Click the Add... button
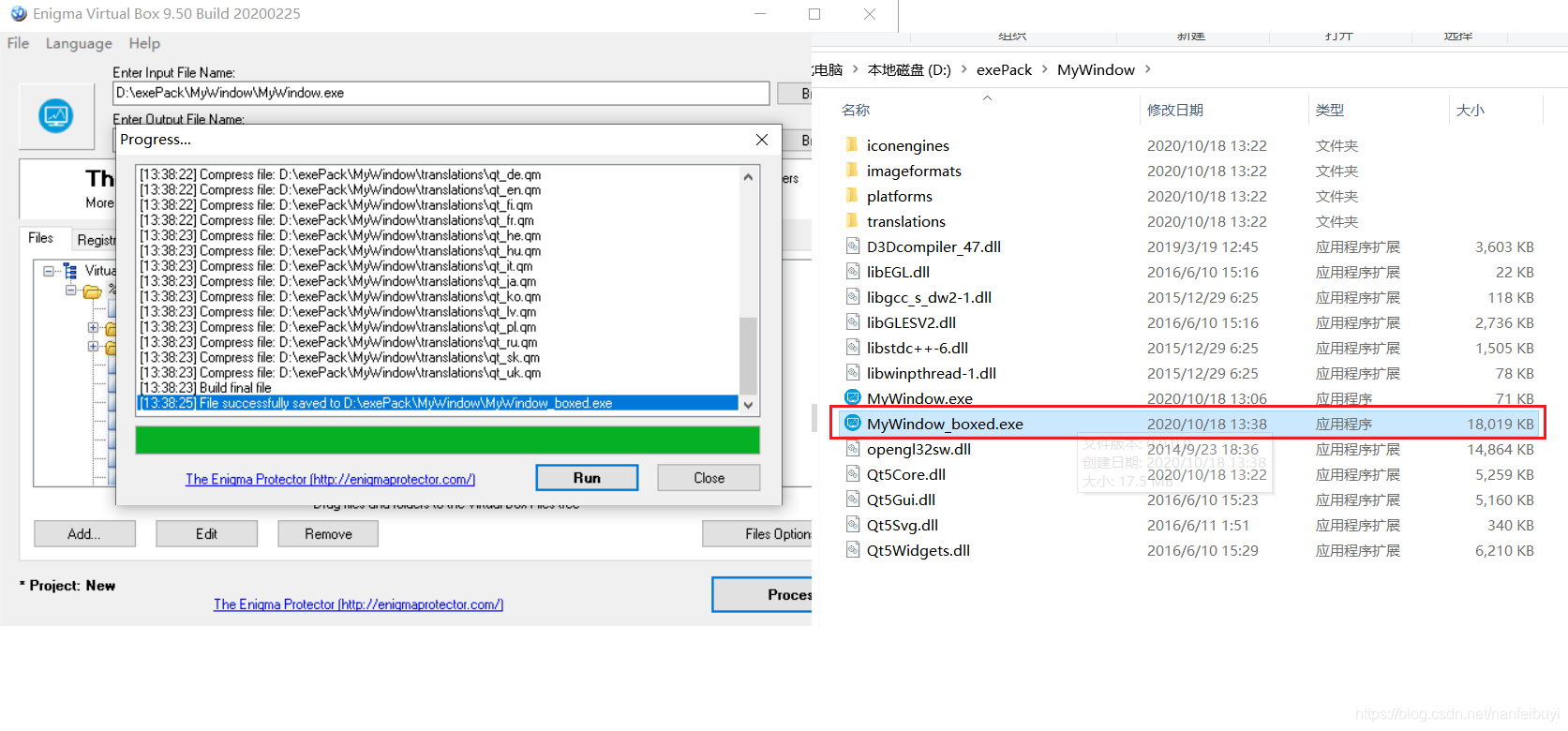Viewport: 1568px width, 731px height. (x=84, y=534)
